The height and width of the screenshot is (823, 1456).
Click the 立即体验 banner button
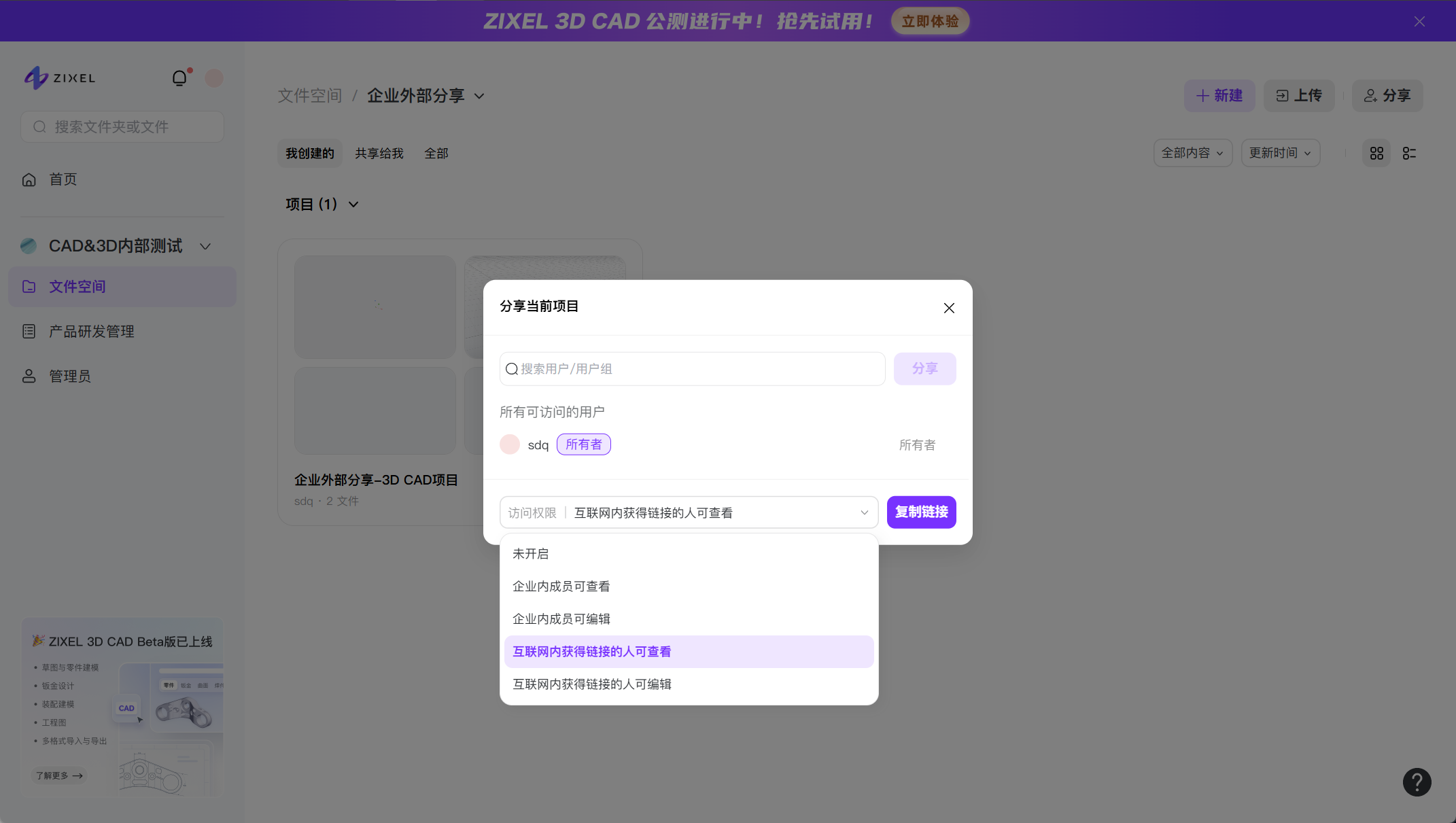930,21
